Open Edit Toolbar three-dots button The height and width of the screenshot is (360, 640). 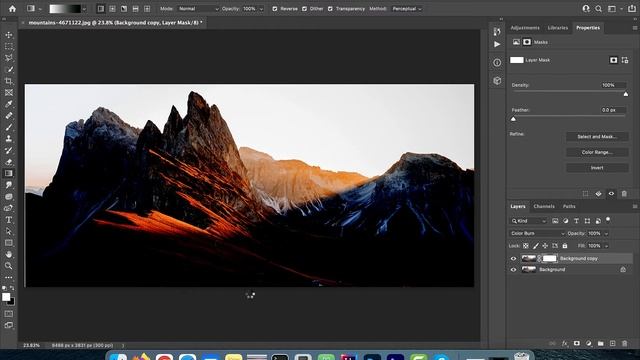click(9, 278)
